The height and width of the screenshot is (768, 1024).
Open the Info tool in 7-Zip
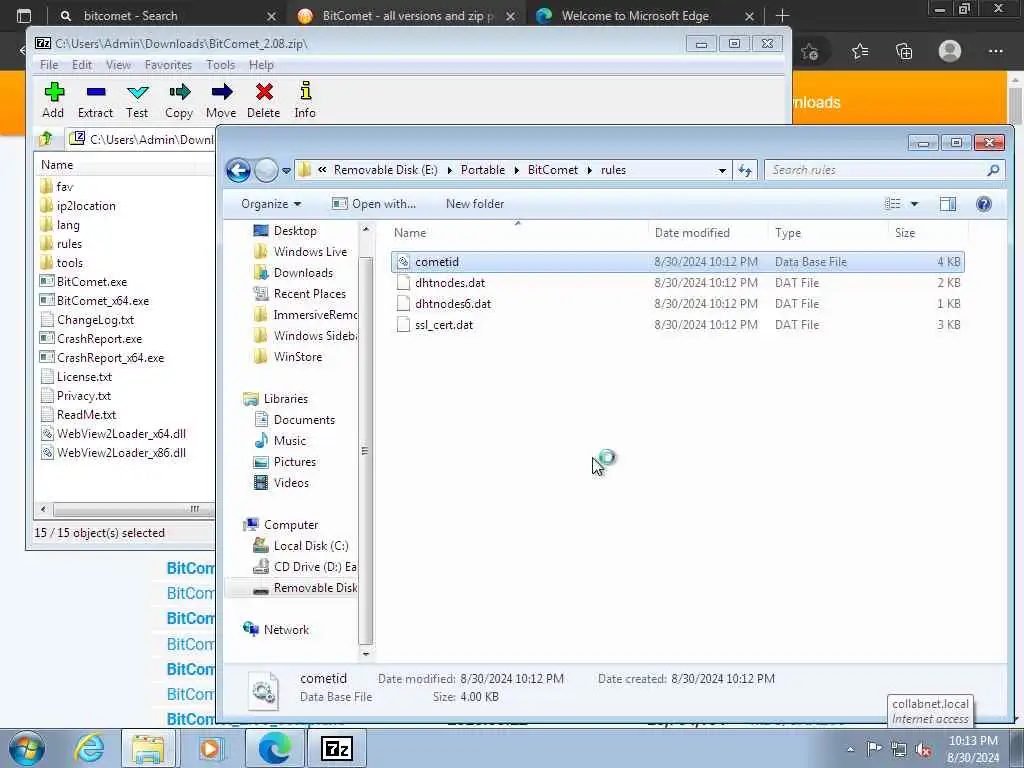[x=305, y=100]
